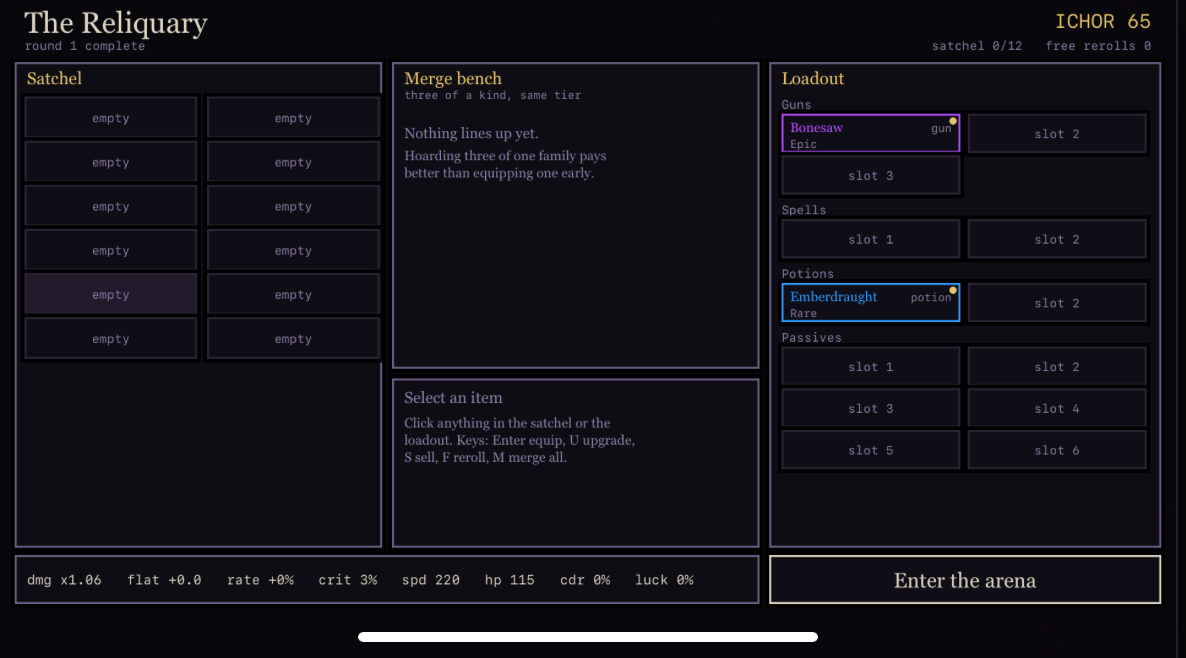Pick Spells slot 2
Screen dimensions: 1186x658
(1057, 239)
